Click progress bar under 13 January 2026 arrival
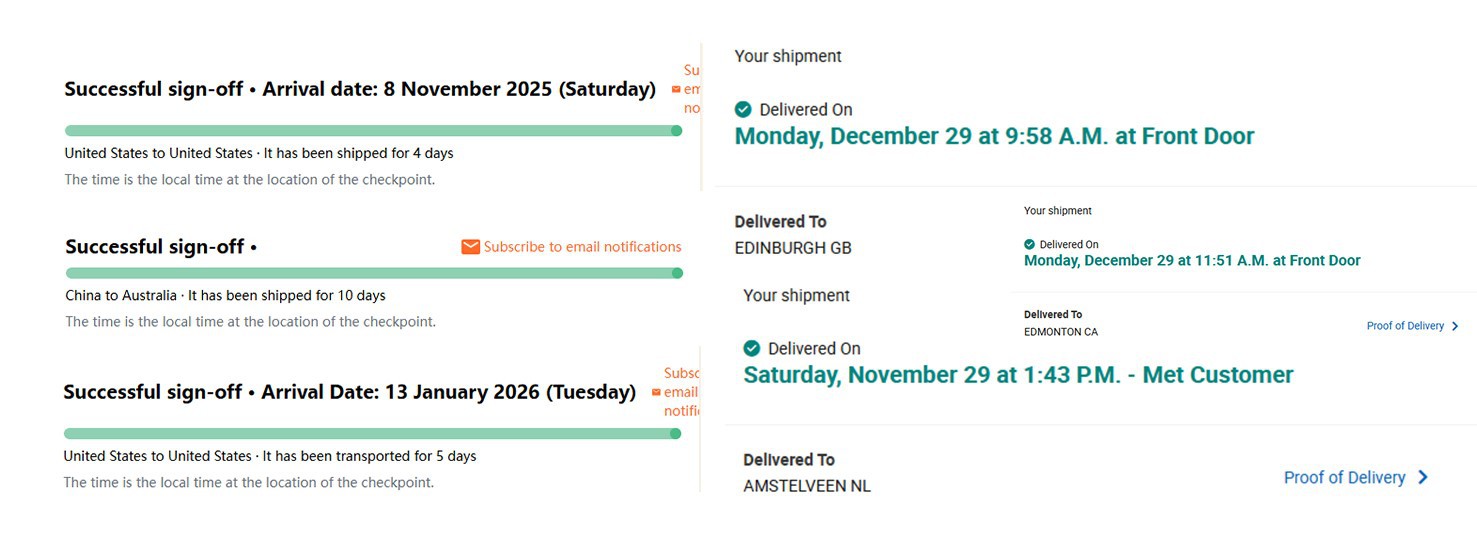This screenshot has width=1477, height=544. tap(370, 434)
